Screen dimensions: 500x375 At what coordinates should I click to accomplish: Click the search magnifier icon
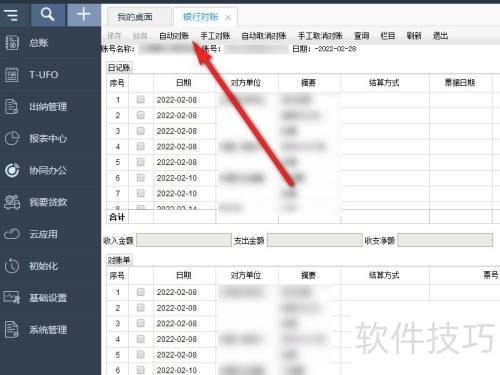coord(47,14)
